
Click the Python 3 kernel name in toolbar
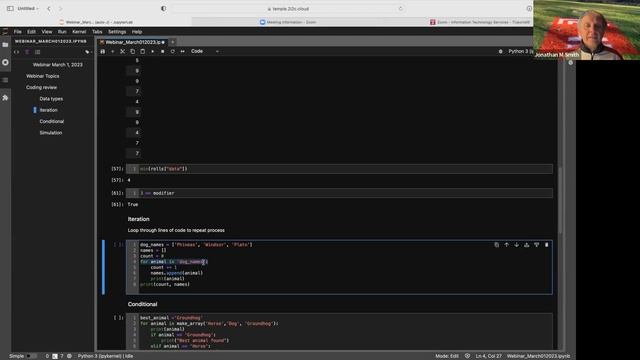[x=520, y=51]
